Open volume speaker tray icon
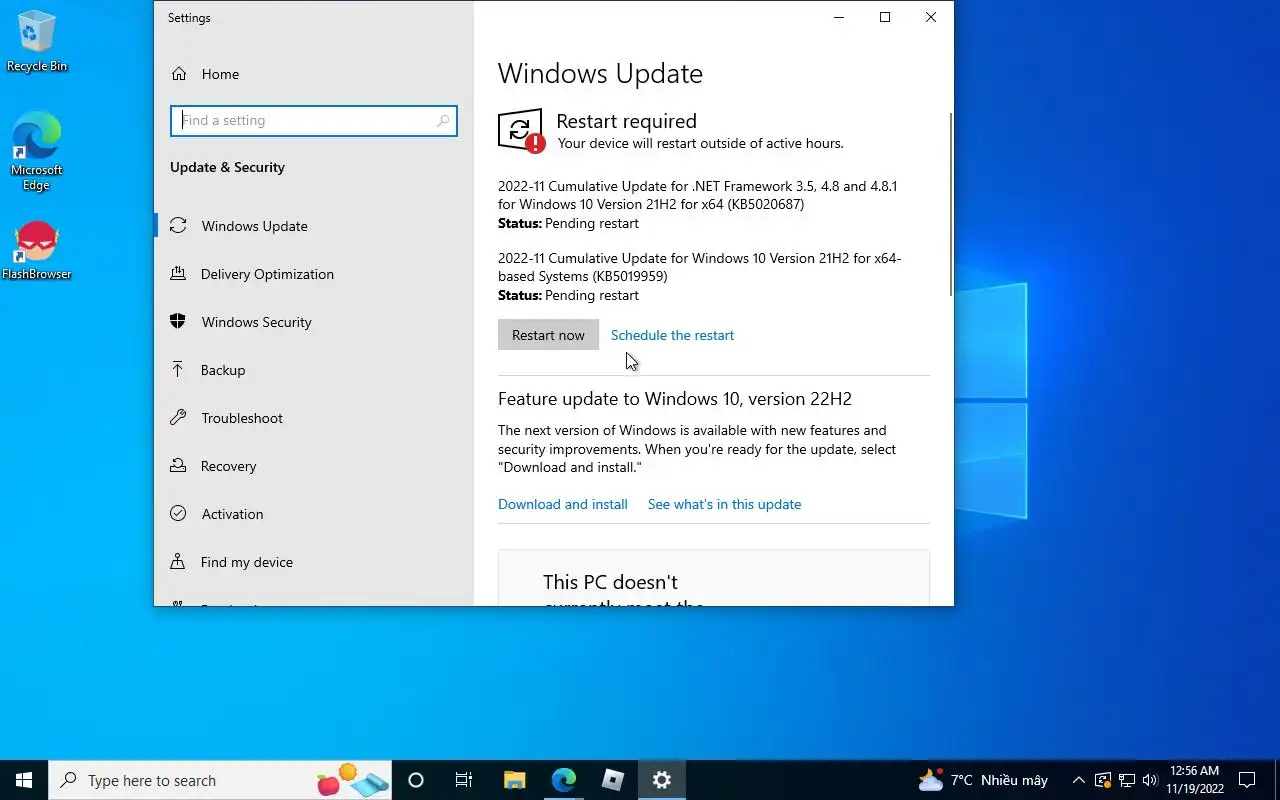 click(x=1150, y=780)
